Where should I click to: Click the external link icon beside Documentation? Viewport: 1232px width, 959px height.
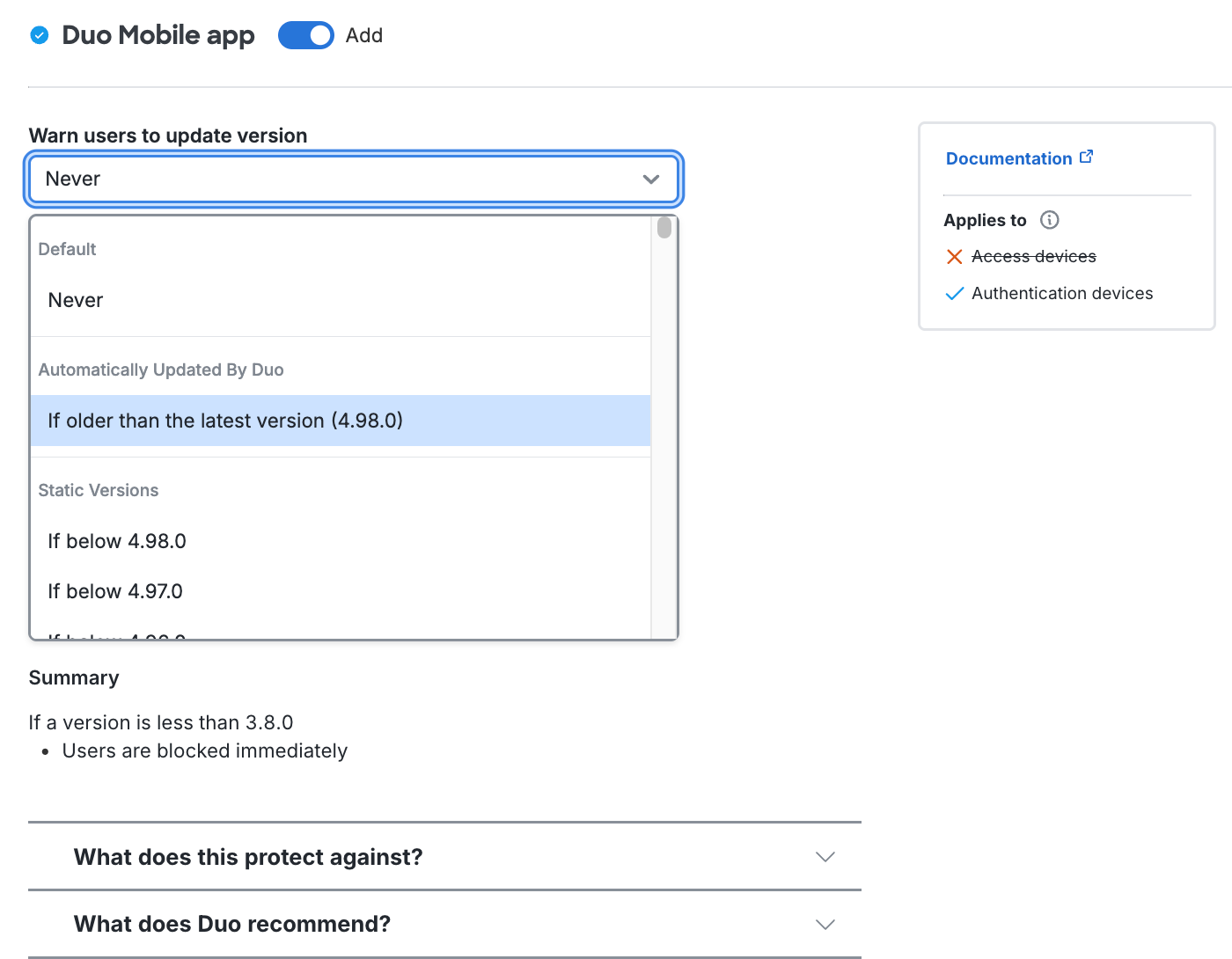(x=1087, y=156)
